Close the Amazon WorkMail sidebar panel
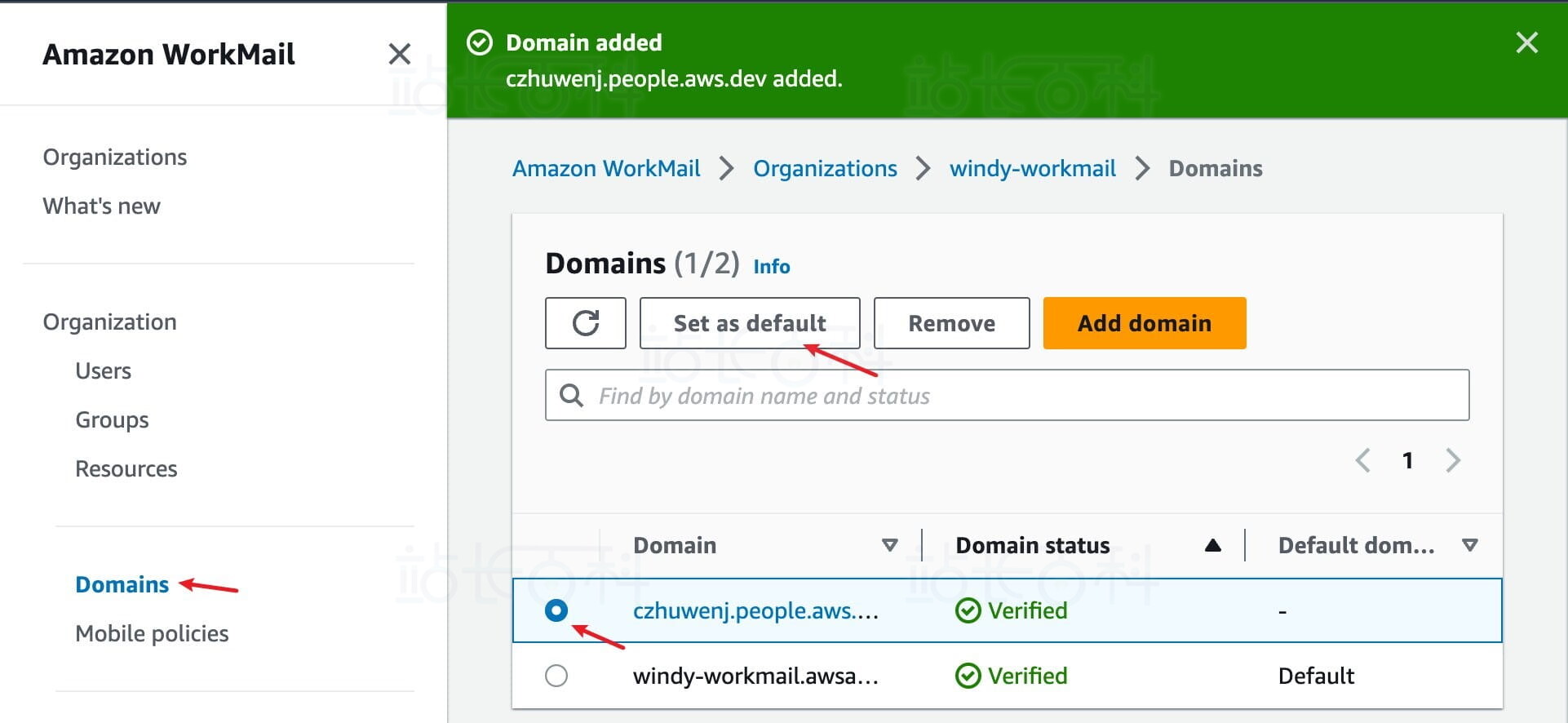The width and height of the screenshot is (1568, 723). coord(399,55)
